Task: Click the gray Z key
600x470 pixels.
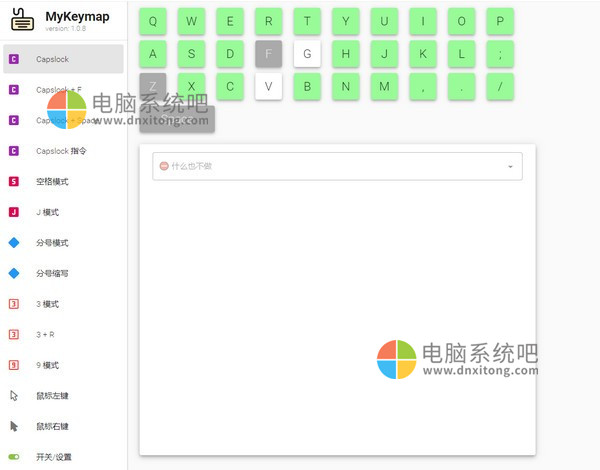Action: click(153, 86)
